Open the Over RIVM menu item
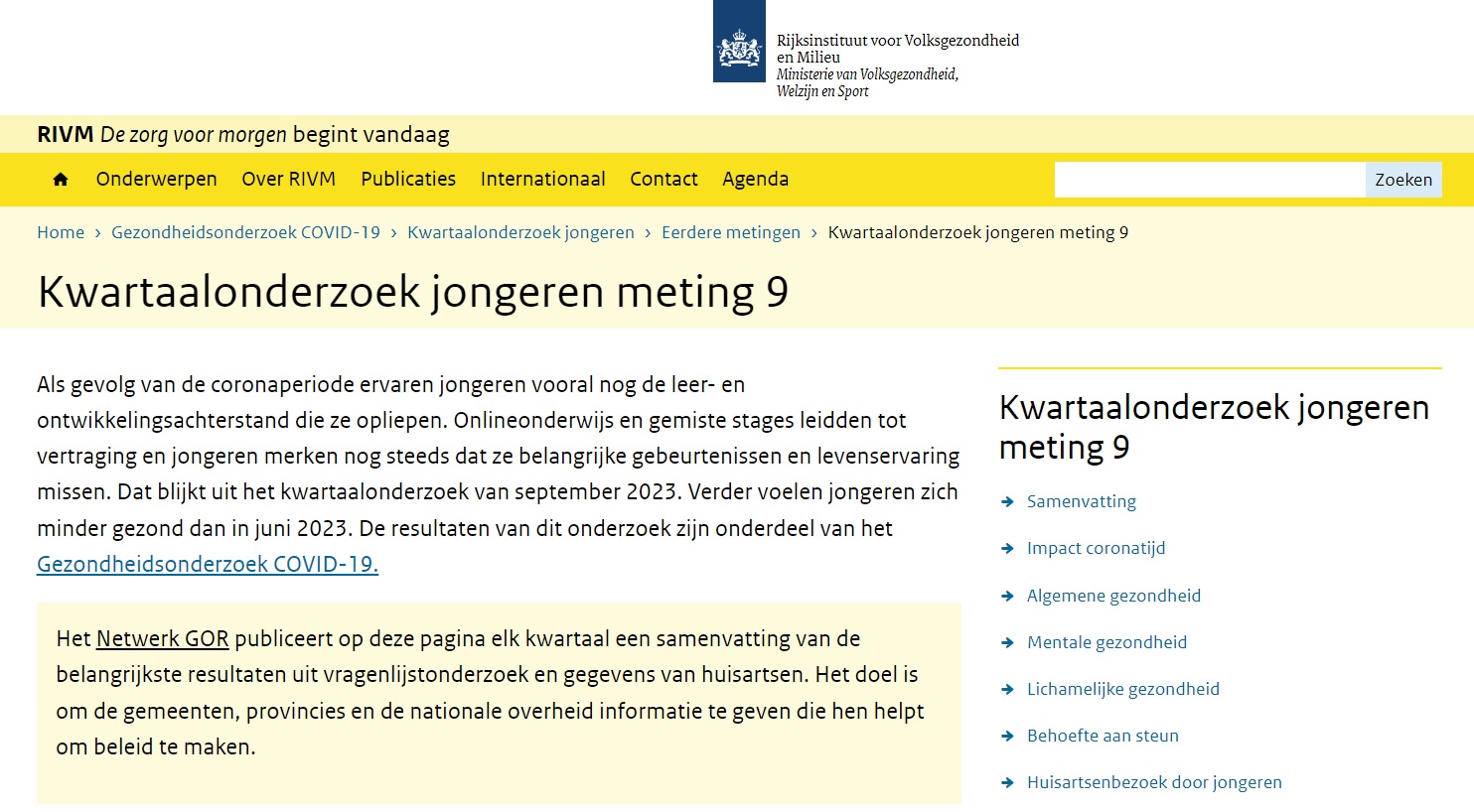This screenshot has height=812, width=1474. 288,180
